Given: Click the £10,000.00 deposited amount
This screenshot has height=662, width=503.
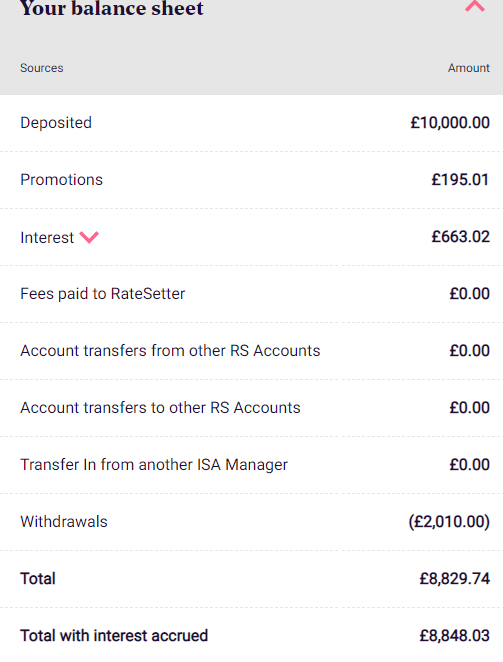Looking at the screenshot, I should pos(450,123).
